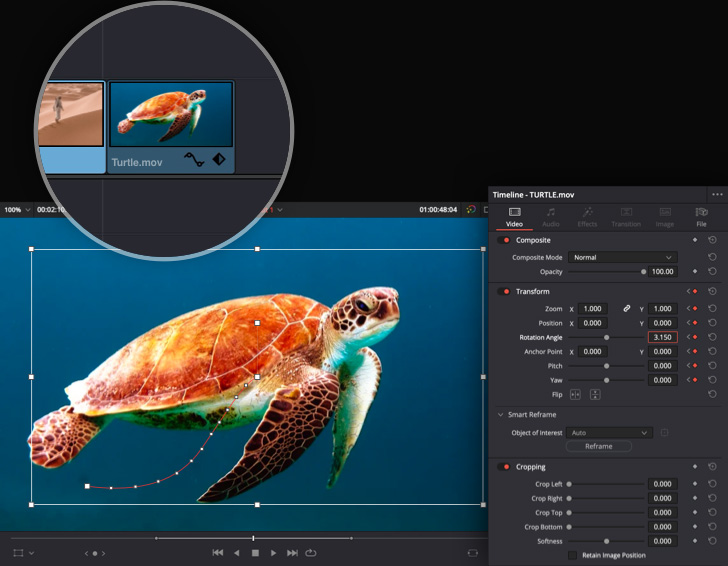Viewport: 728px width, 566px height.
Task: Click the Opacity keyframe diamond
Action: coord(694,271)
